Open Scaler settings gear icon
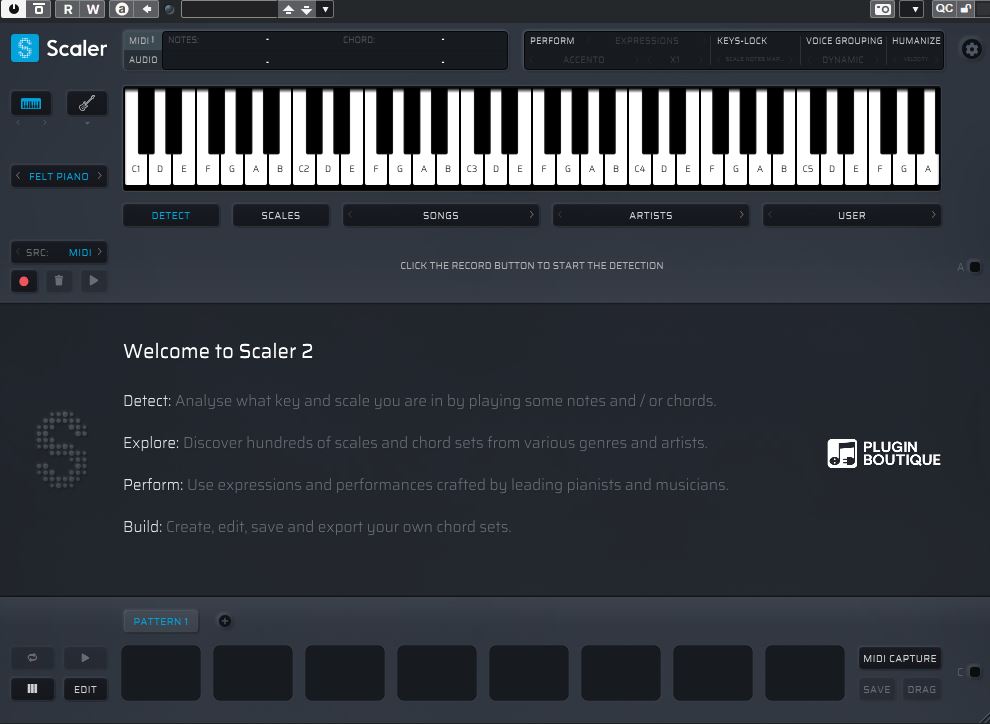Screen dimensions: 990x724 [971, 49]
